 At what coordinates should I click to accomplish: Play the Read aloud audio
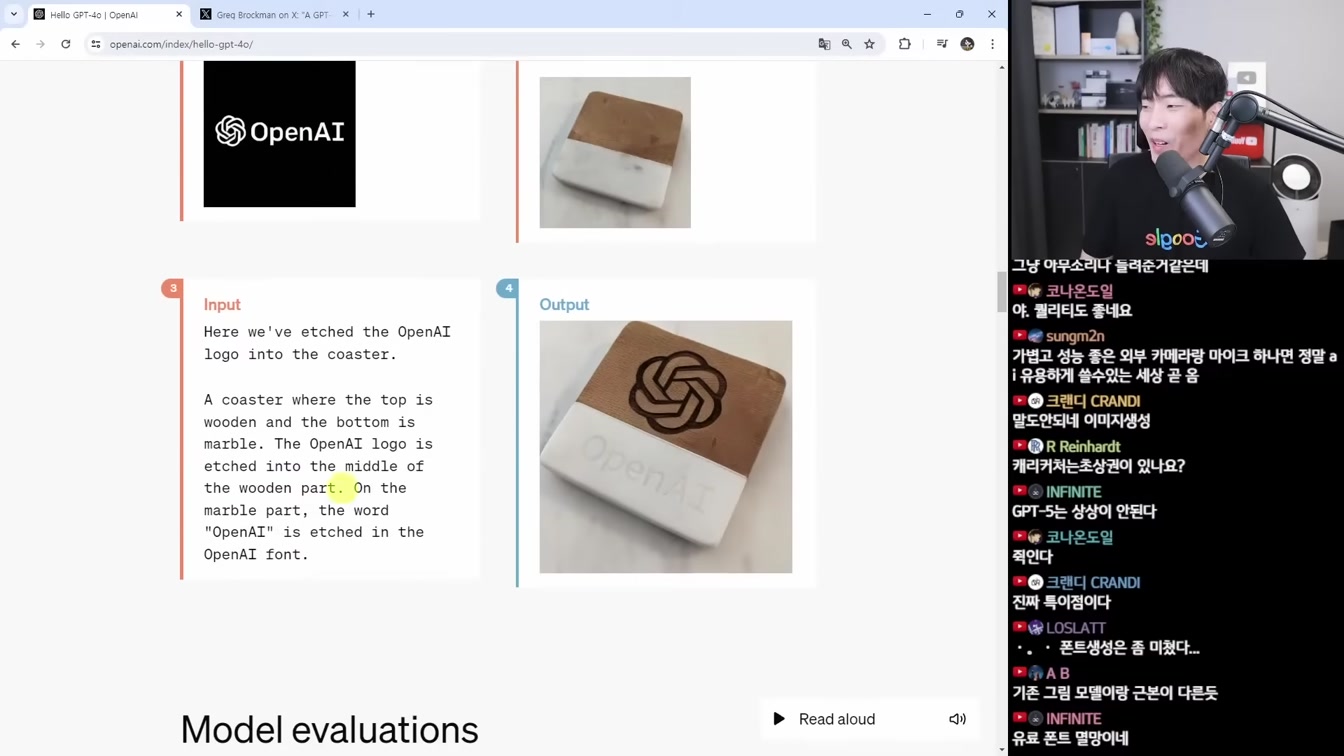pos(779,719)
